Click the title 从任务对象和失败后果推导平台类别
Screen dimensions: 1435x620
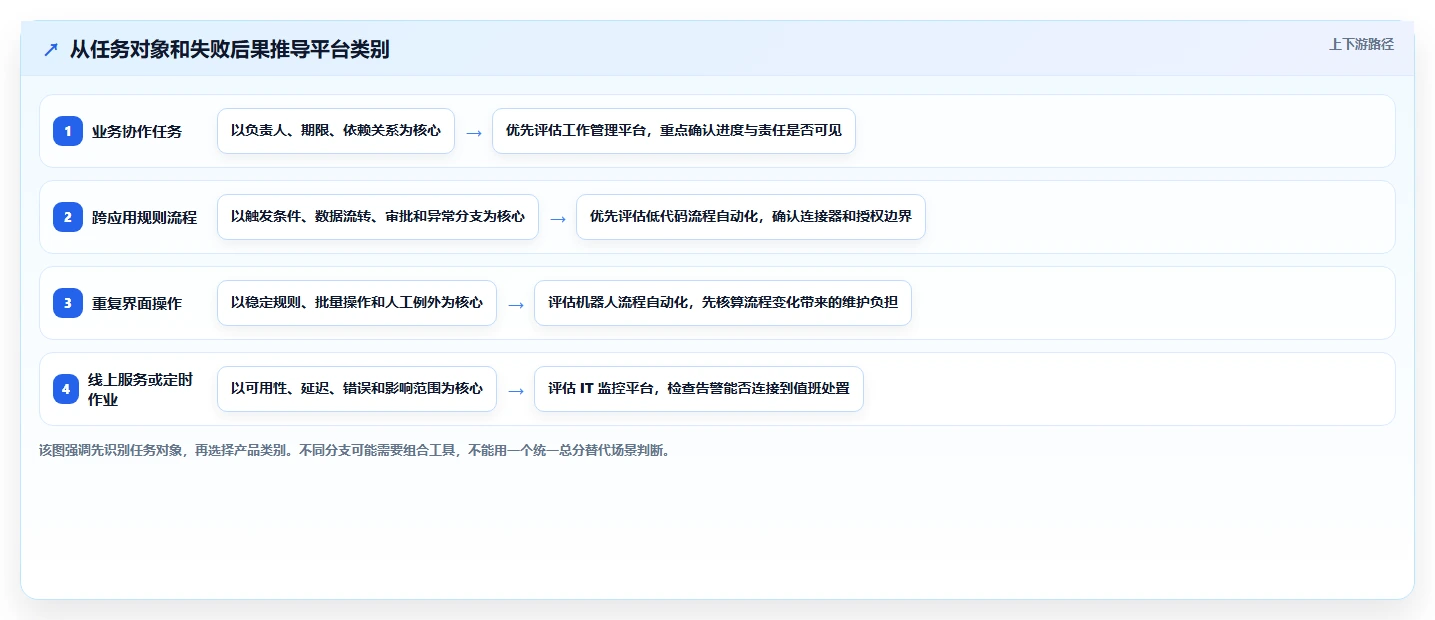tap(230, 50)
